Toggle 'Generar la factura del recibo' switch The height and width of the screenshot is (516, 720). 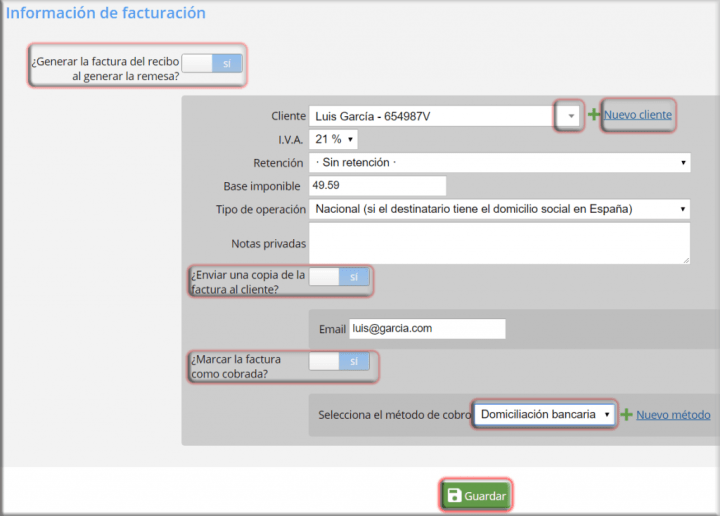212,63
